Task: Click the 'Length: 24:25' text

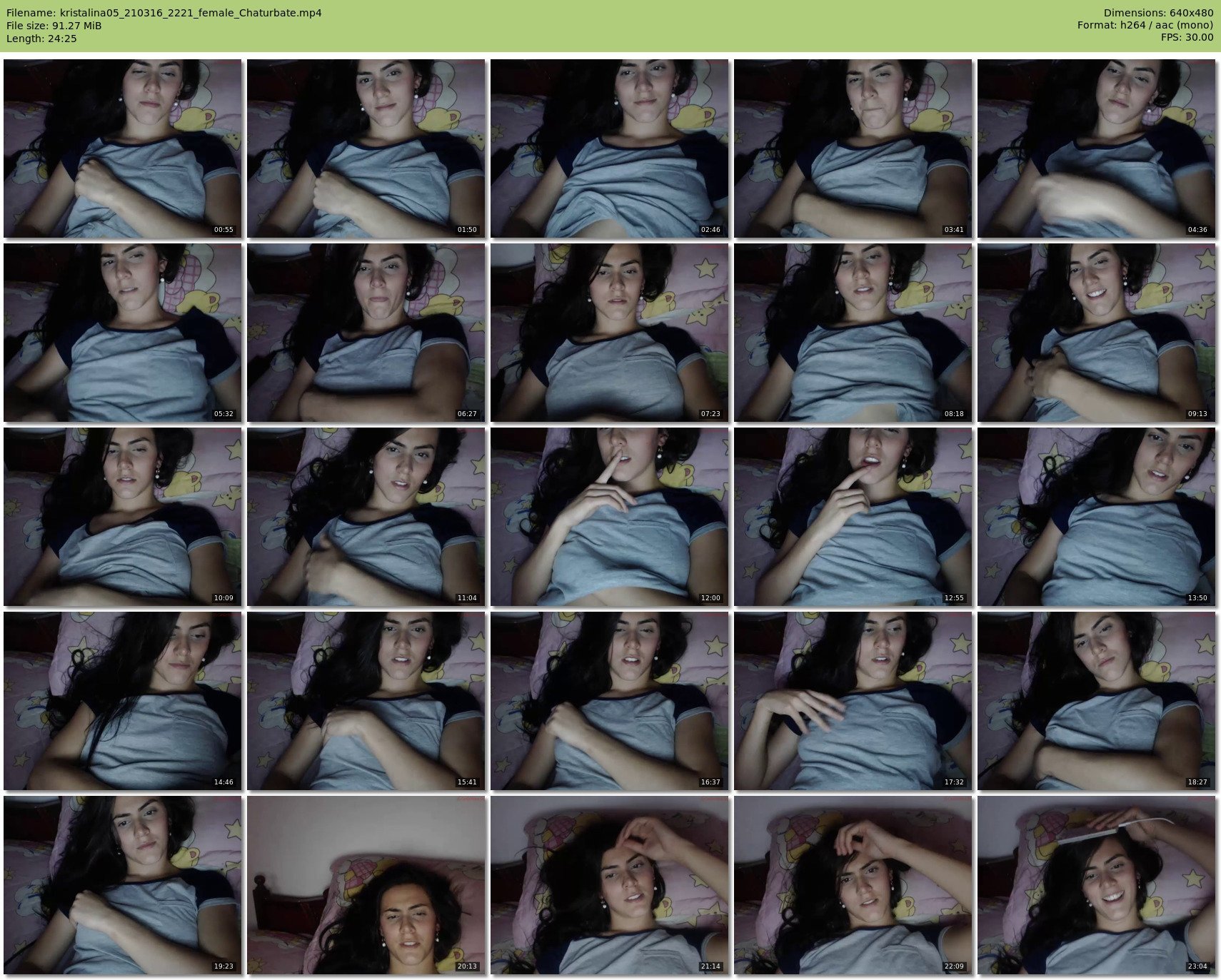Action: (41, 39)
